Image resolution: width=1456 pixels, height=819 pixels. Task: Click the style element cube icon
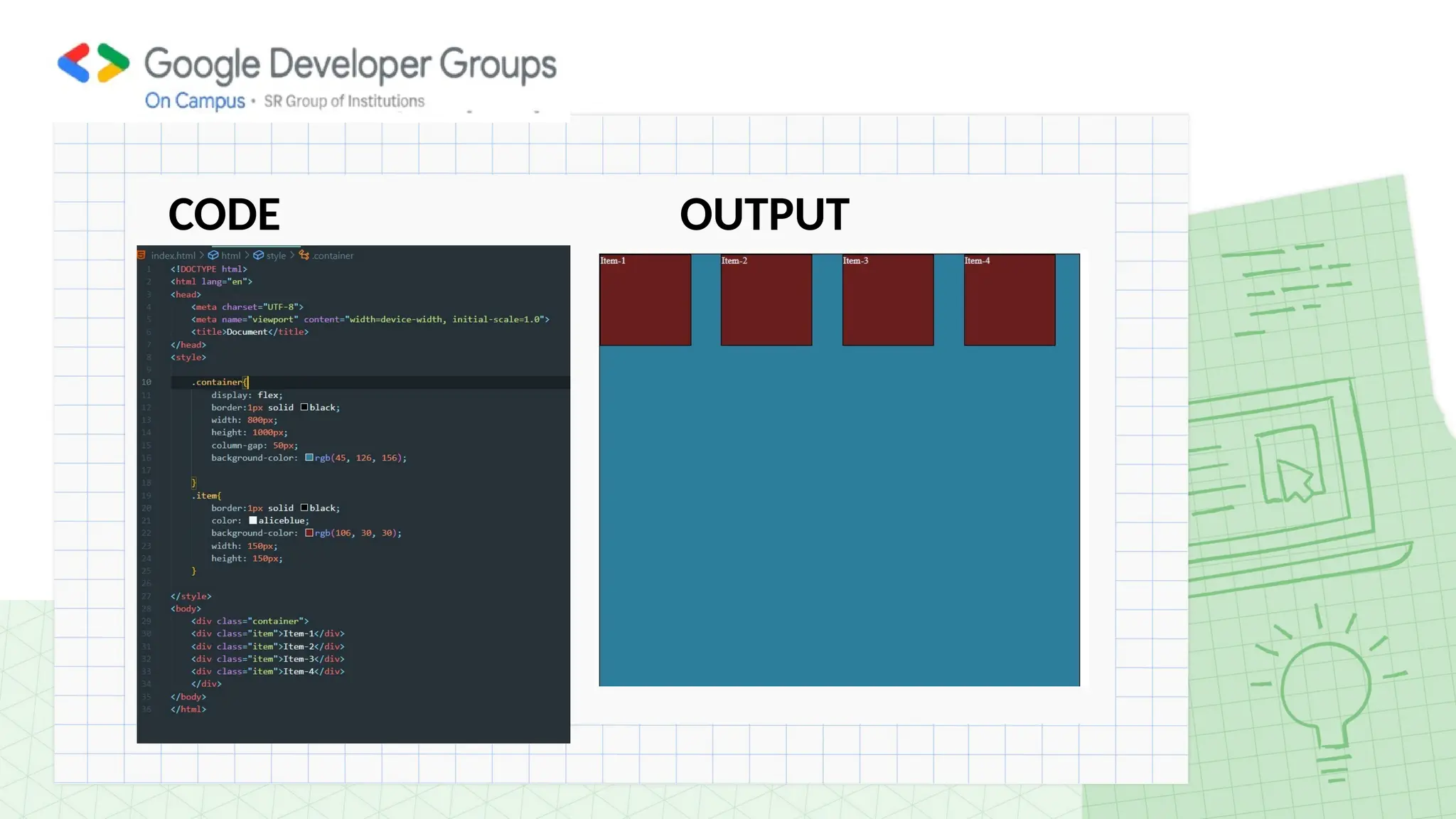[259, 255]
